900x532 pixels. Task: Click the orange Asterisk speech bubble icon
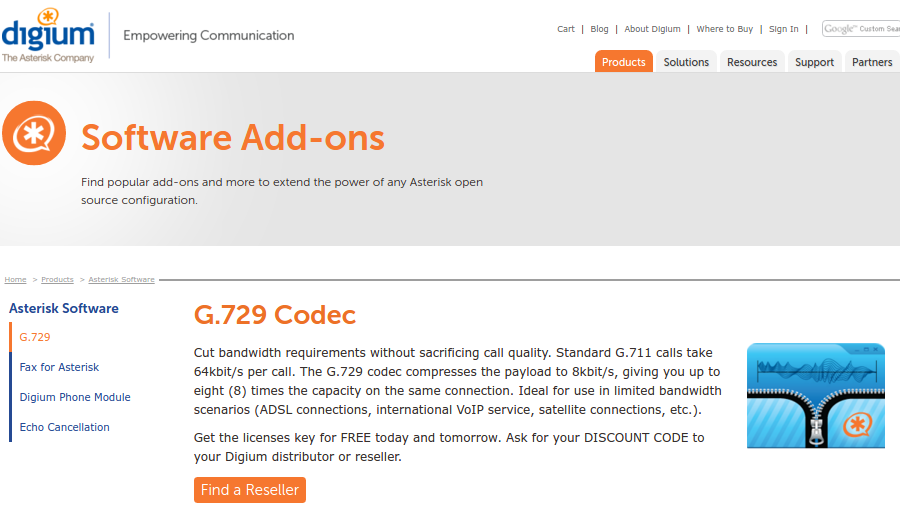(34, 132)
